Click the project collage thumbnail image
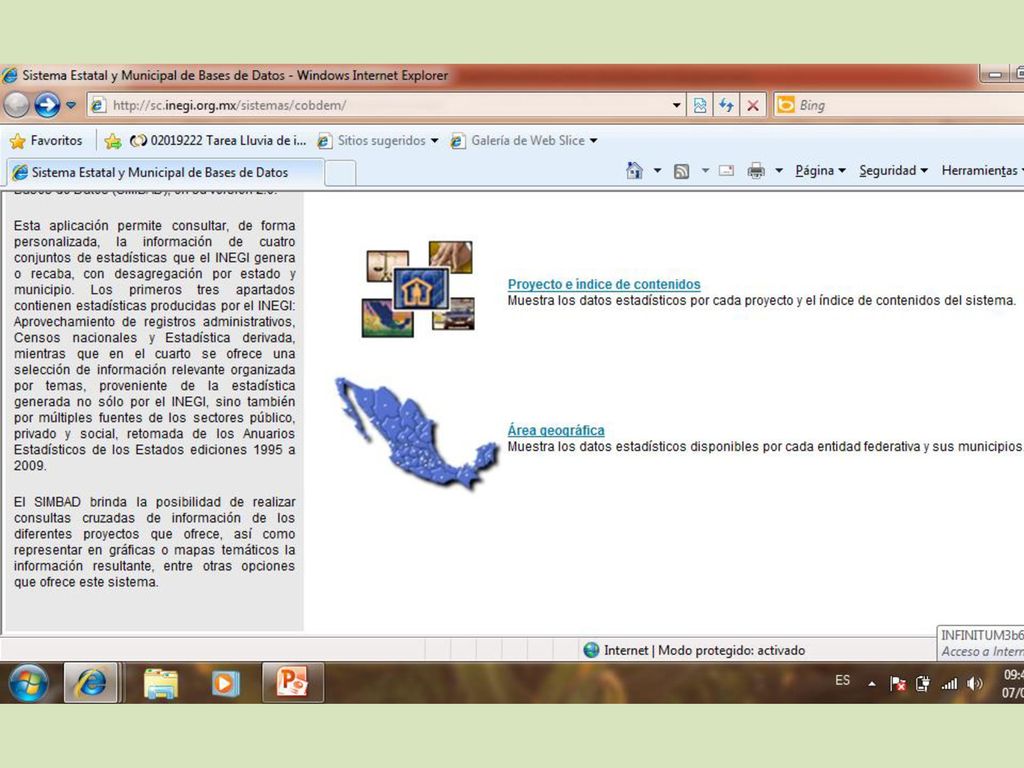The height and width of the screenshot is (768, 1024). pyautogui.click(x=418, y=289)
